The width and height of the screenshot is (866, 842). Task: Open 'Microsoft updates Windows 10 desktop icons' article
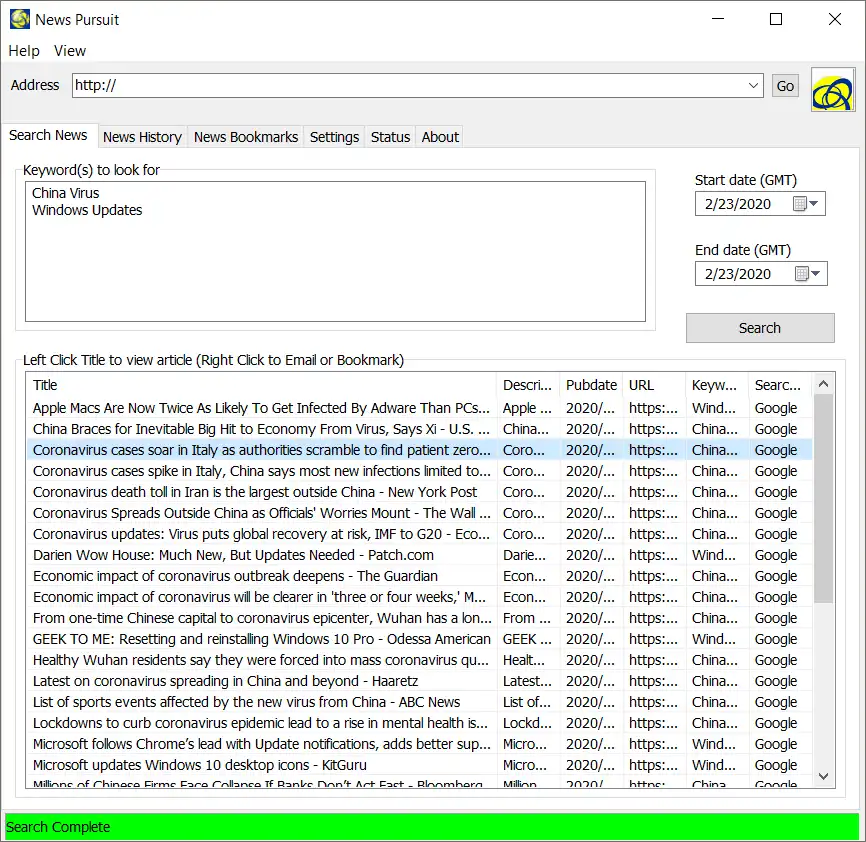click(199, 765)
